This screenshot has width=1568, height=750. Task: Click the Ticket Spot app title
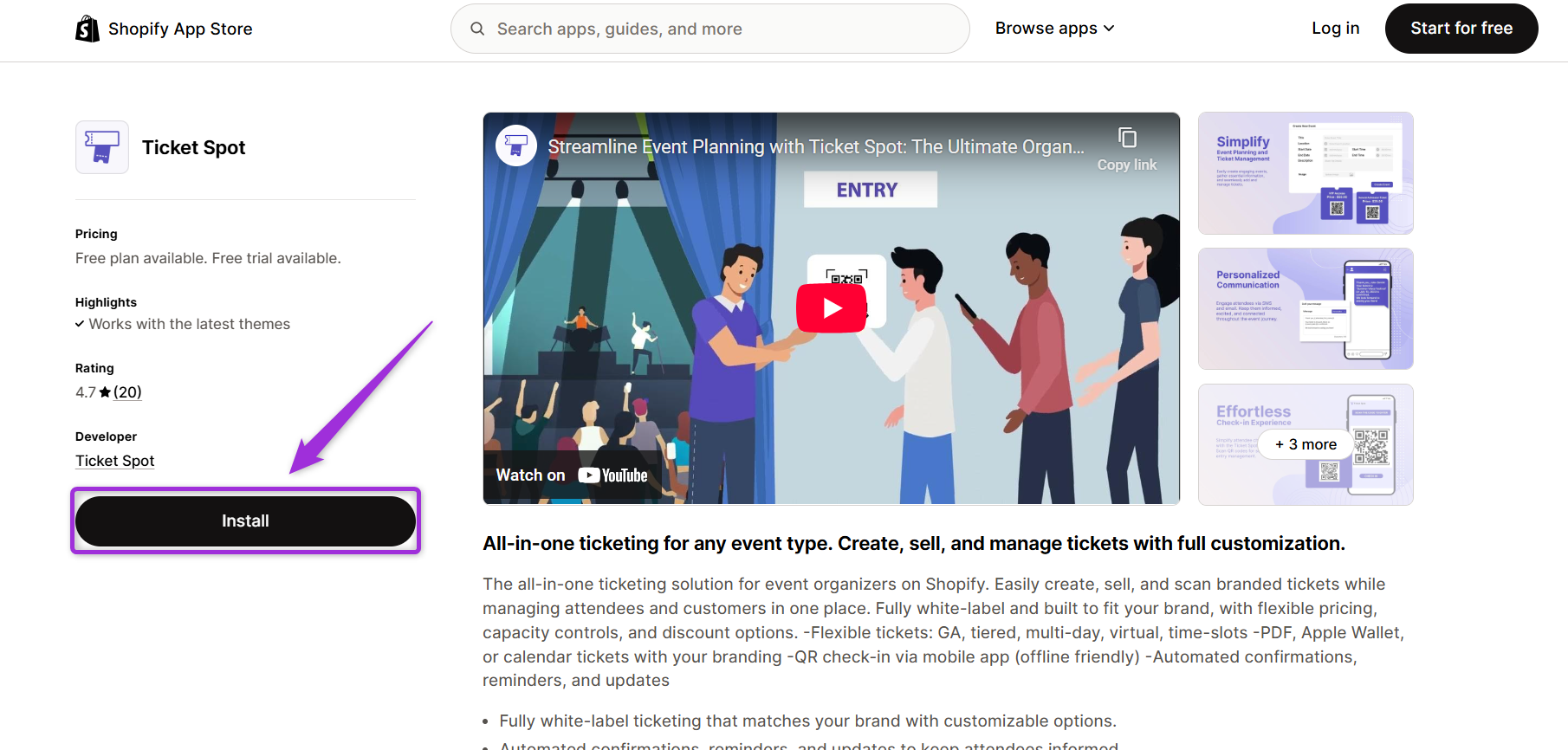pos(193,148)
